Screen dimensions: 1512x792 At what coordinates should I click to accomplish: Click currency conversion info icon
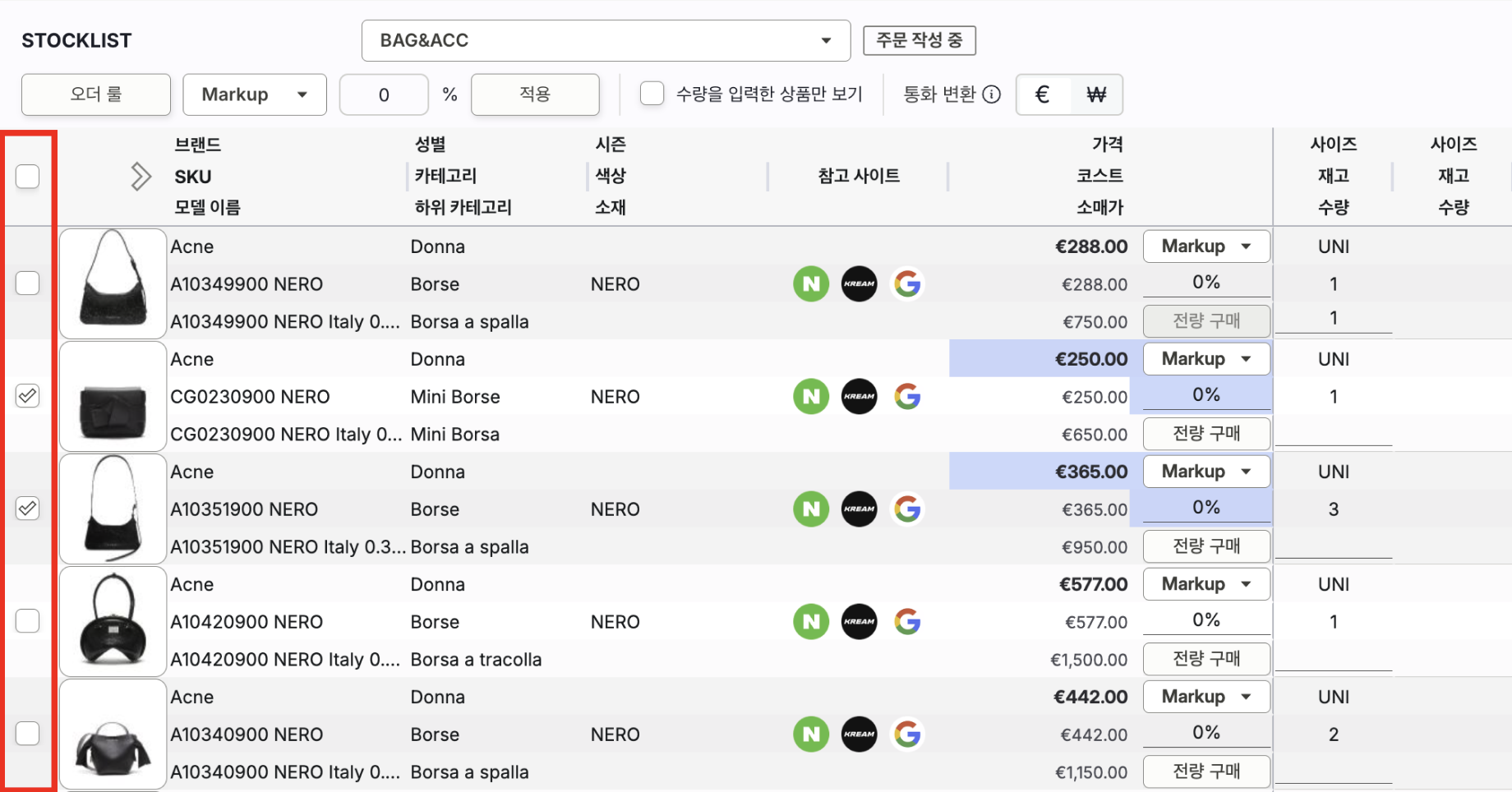coord(992,94)
